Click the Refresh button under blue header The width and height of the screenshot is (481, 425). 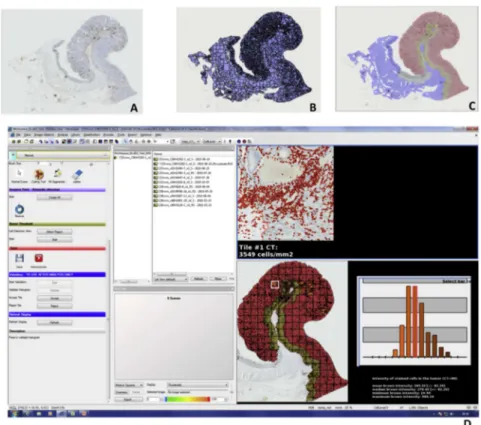[x=55, y=322]
